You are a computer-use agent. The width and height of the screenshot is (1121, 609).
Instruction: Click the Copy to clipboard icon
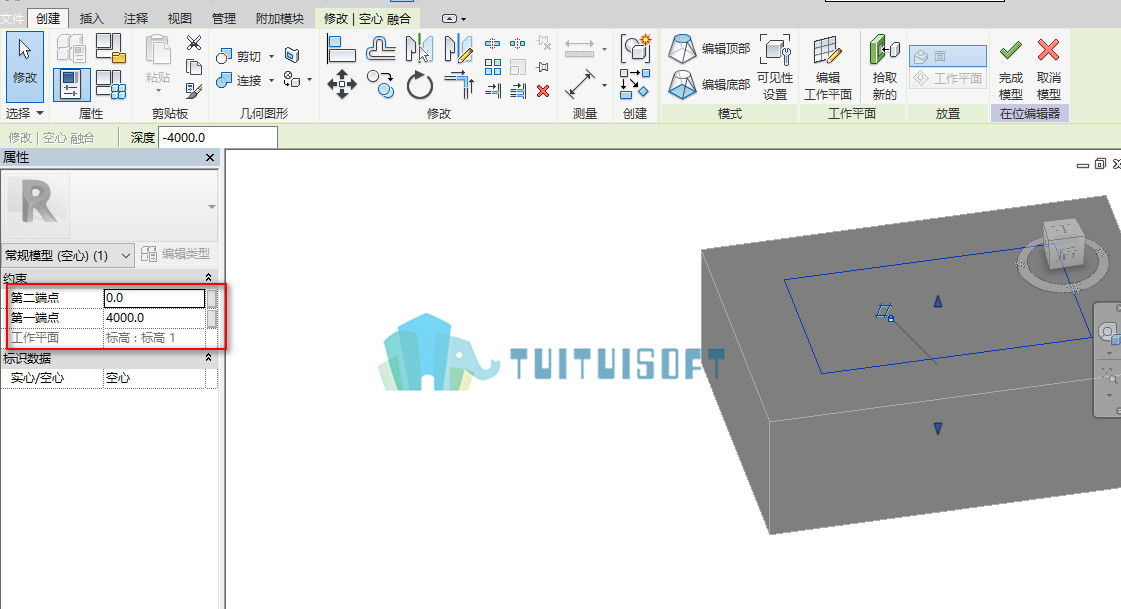coord(194,67)
